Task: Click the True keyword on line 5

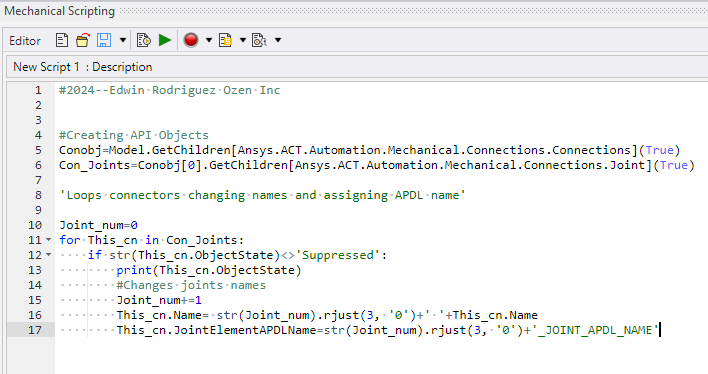Action: [x=660, y=150]
